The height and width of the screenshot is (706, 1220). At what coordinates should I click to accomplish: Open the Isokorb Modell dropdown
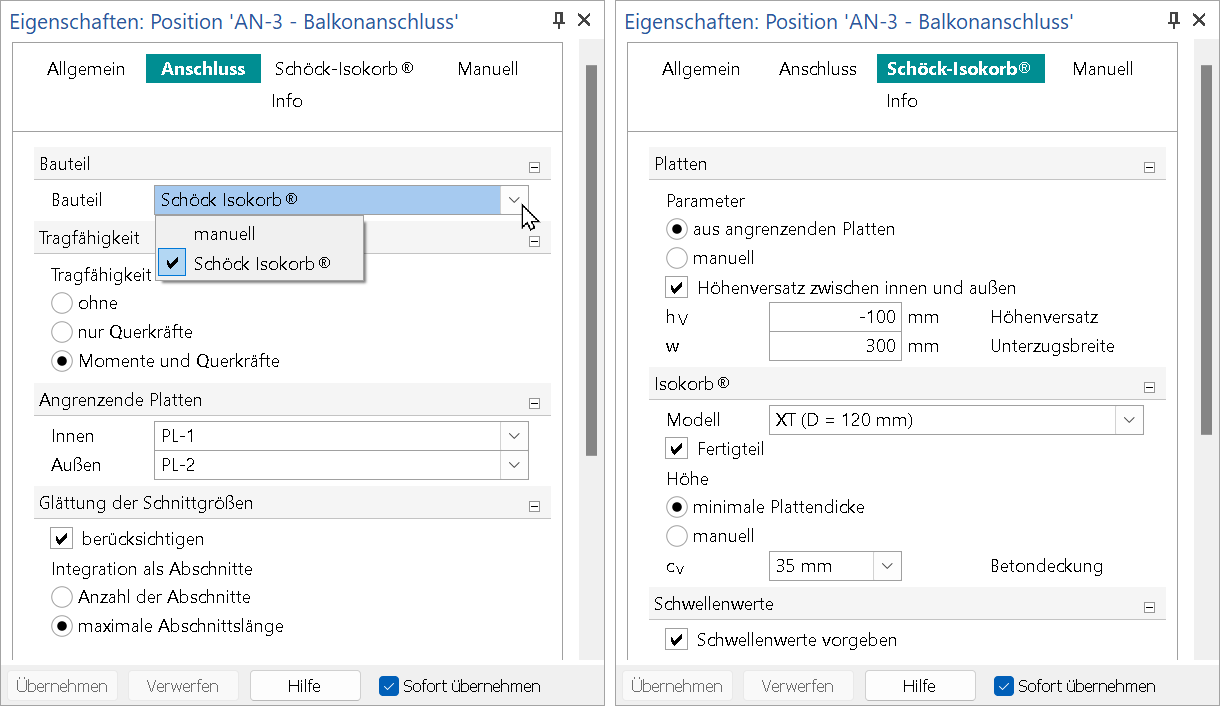[1130, 420]
